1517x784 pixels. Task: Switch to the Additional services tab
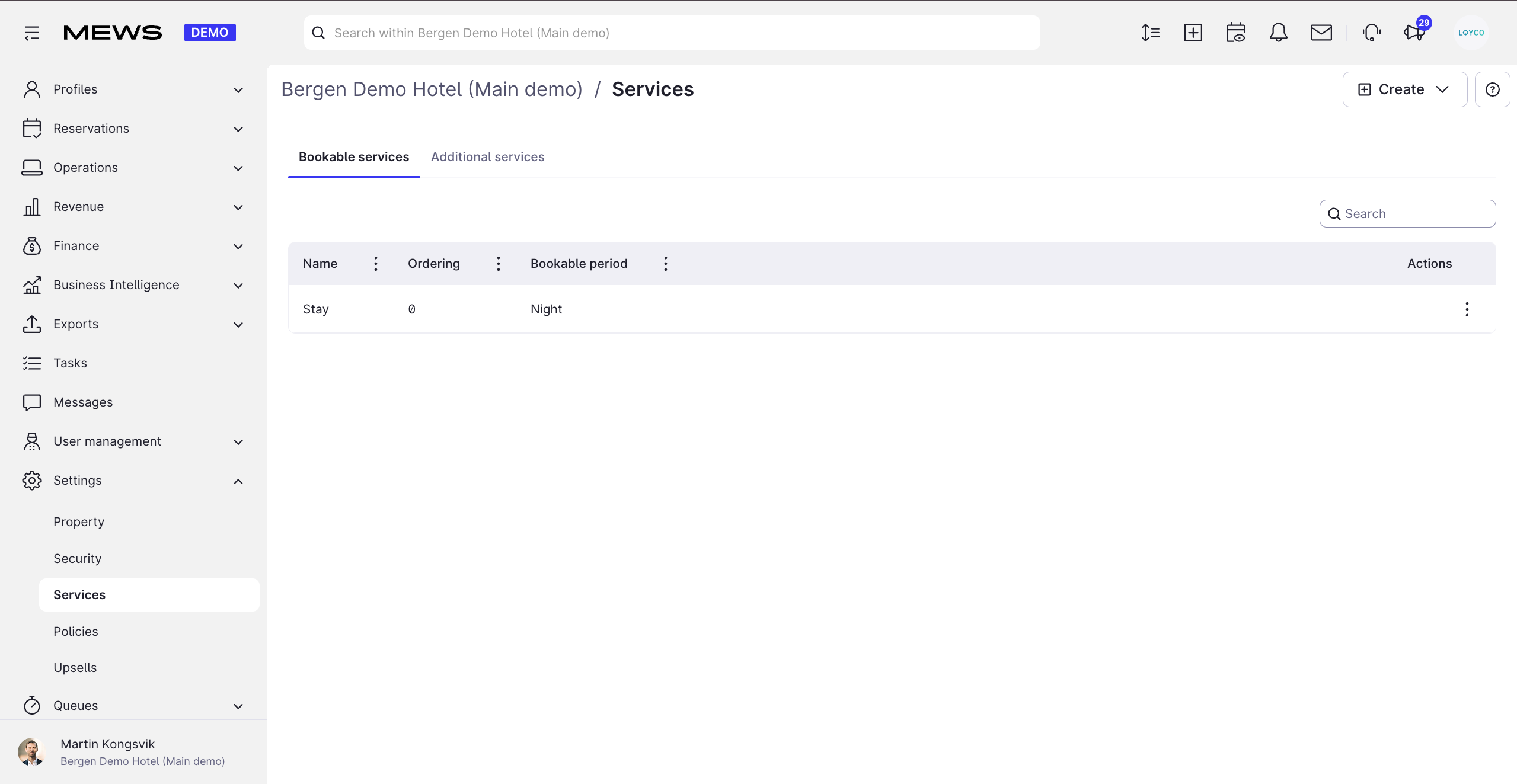coord(487,157)
